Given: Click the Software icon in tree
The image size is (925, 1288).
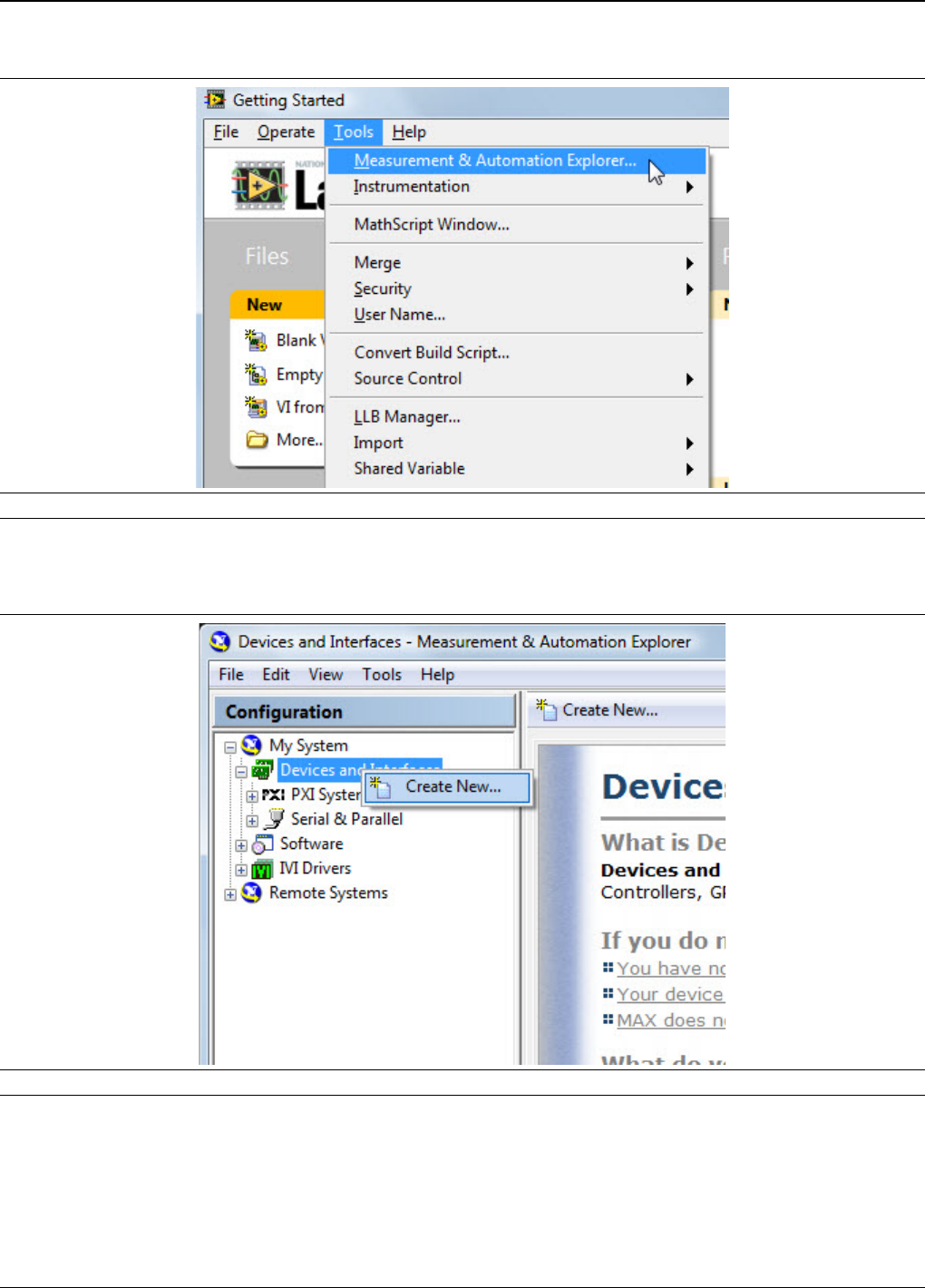Looking at the screenshot, I should (x=263, y=844).
